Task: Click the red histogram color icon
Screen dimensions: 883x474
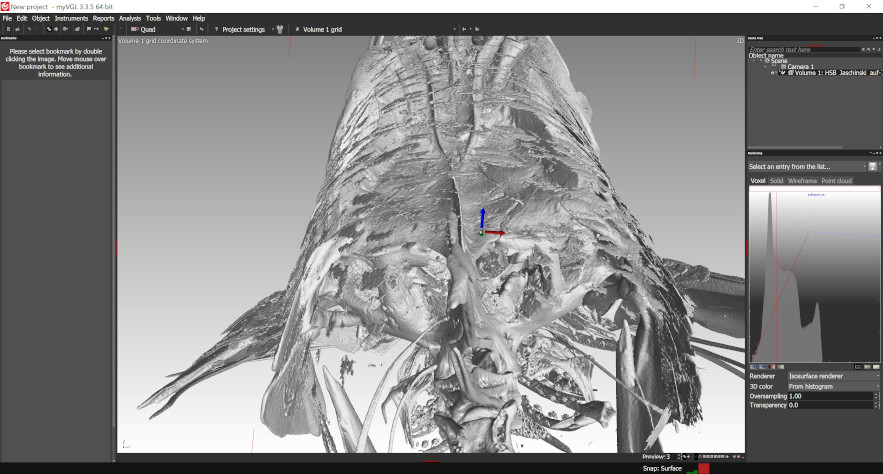Action: point(773,367)
